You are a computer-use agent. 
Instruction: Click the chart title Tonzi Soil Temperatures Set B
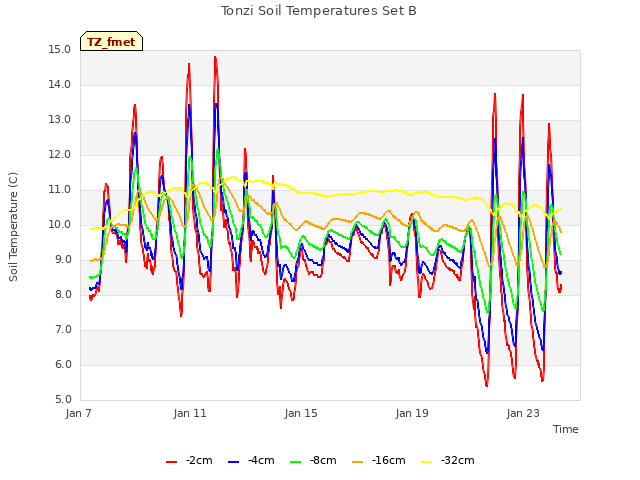point(318,11)
